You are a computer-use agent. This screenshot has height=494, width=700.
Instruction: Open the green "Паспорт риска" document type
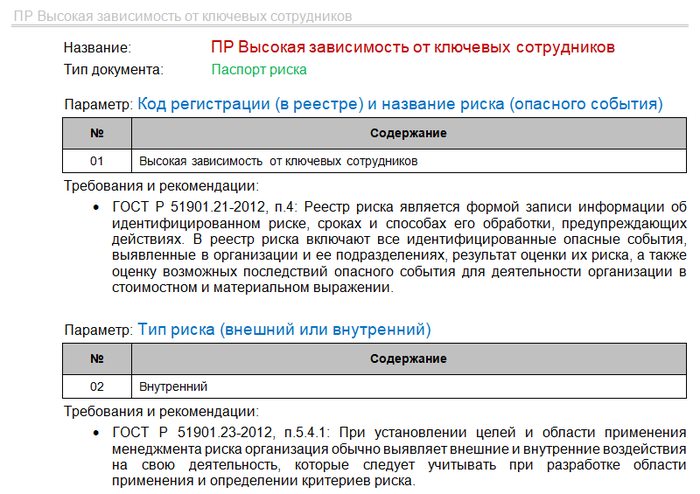pos(259,70)
